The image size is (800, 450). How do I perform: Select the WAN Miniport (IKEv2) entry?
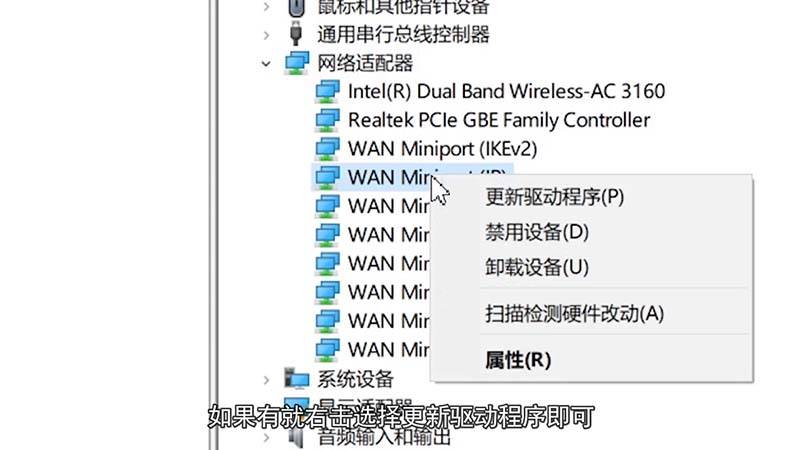442,149
